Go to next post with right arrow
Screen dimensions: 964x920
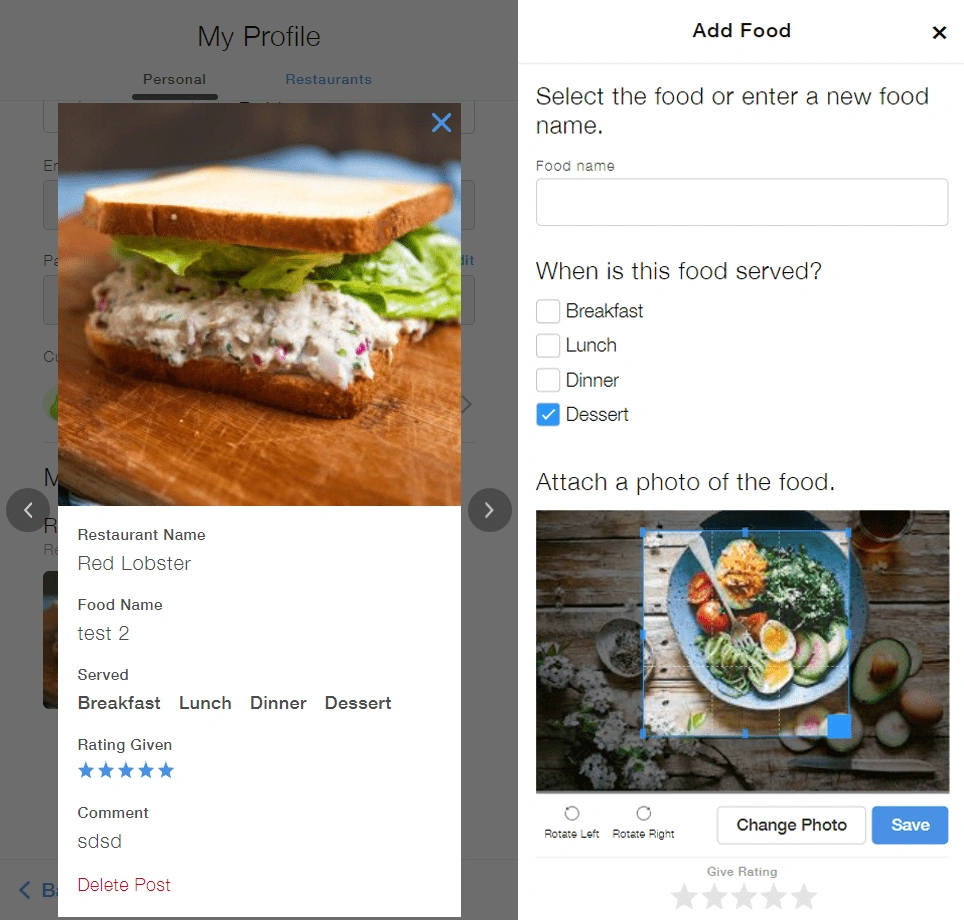(x=489, y=510)
